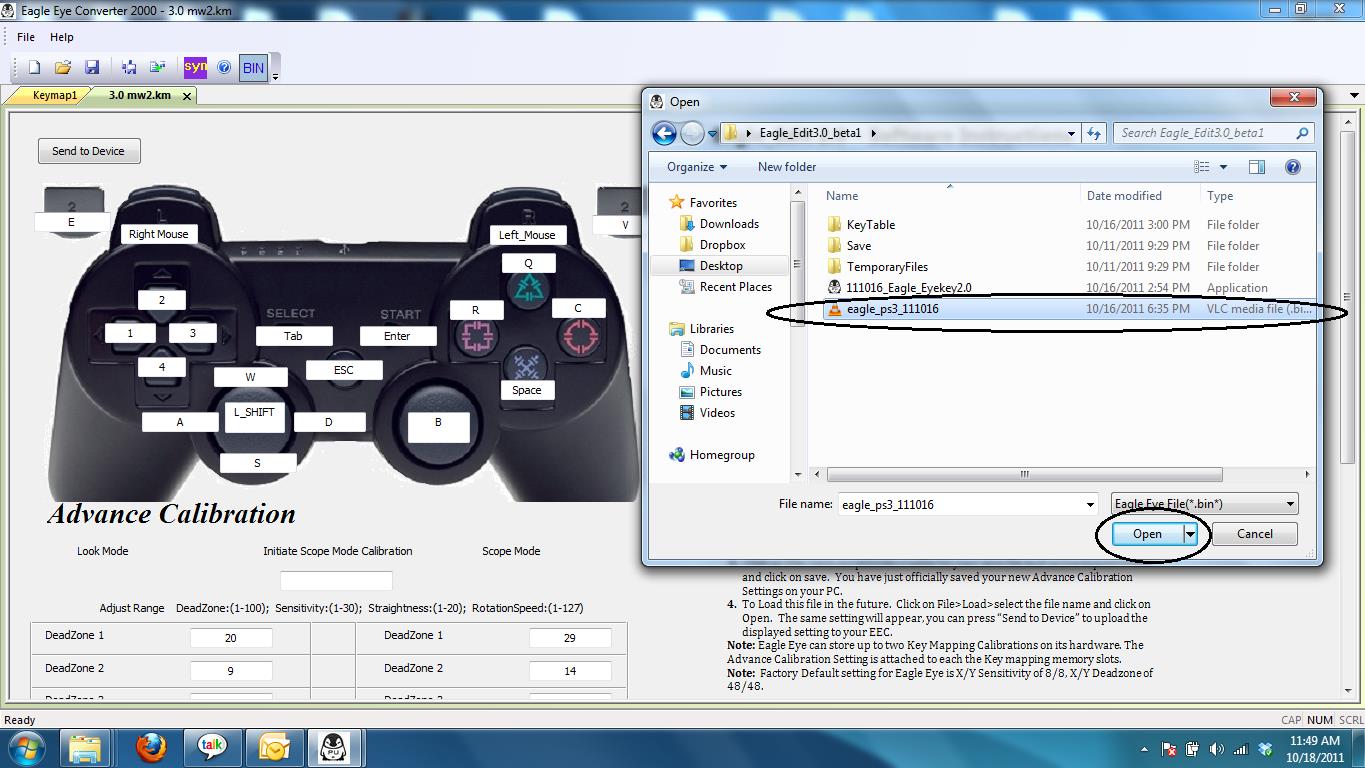Open the toolbar overflow options arrow
Viewport: 1365px width, 768px height.
click(x=275, y=76)
